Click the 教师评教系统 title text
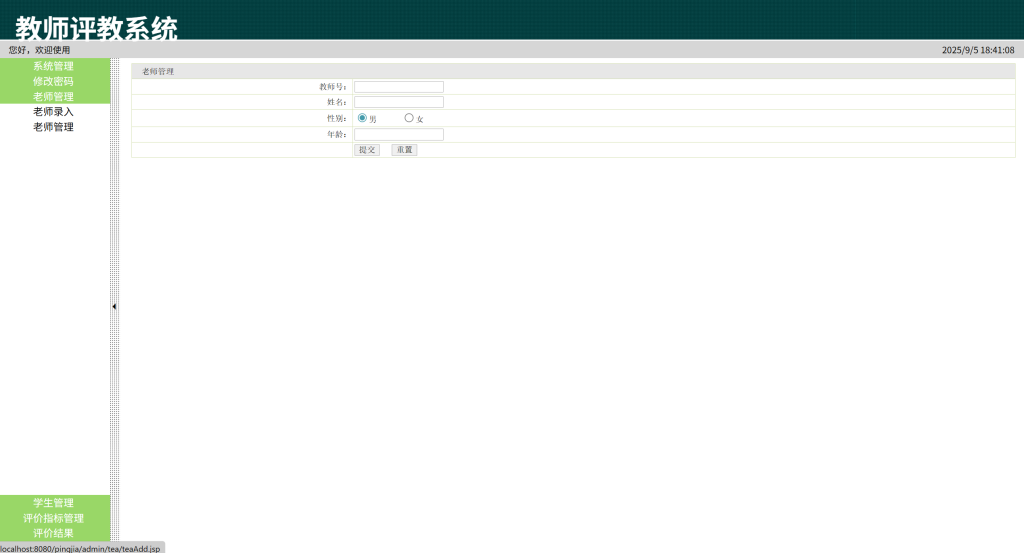The width and height of the screenshot is (1024, 553). (x=97, y=28)
